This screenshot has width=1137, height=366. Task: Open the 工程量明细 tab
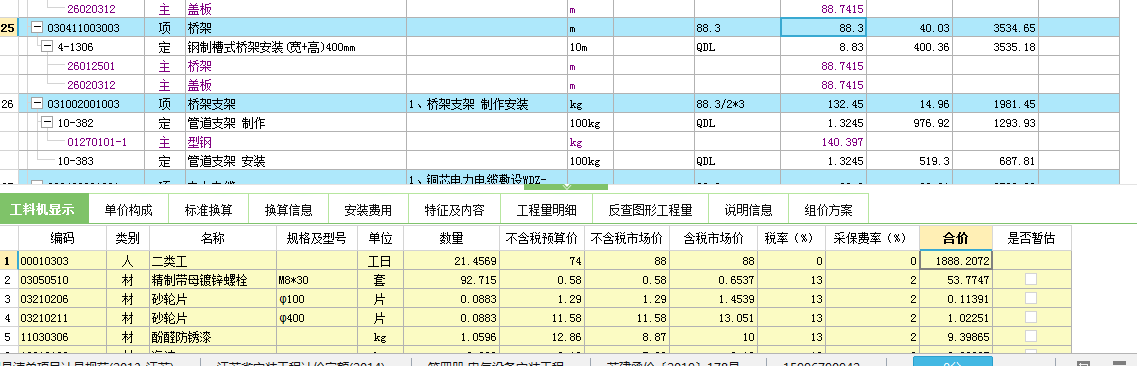click(547, 210)
